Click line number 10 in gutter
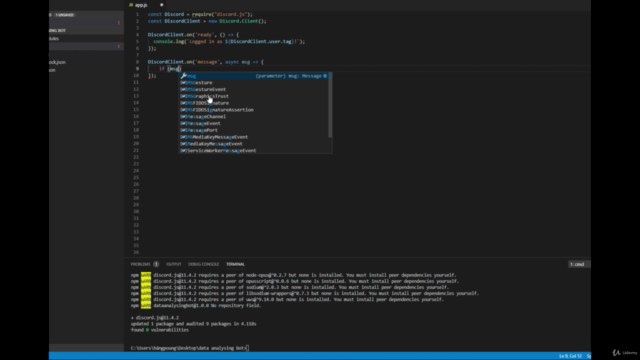640x360 pixels. click(x=136, y=76)
